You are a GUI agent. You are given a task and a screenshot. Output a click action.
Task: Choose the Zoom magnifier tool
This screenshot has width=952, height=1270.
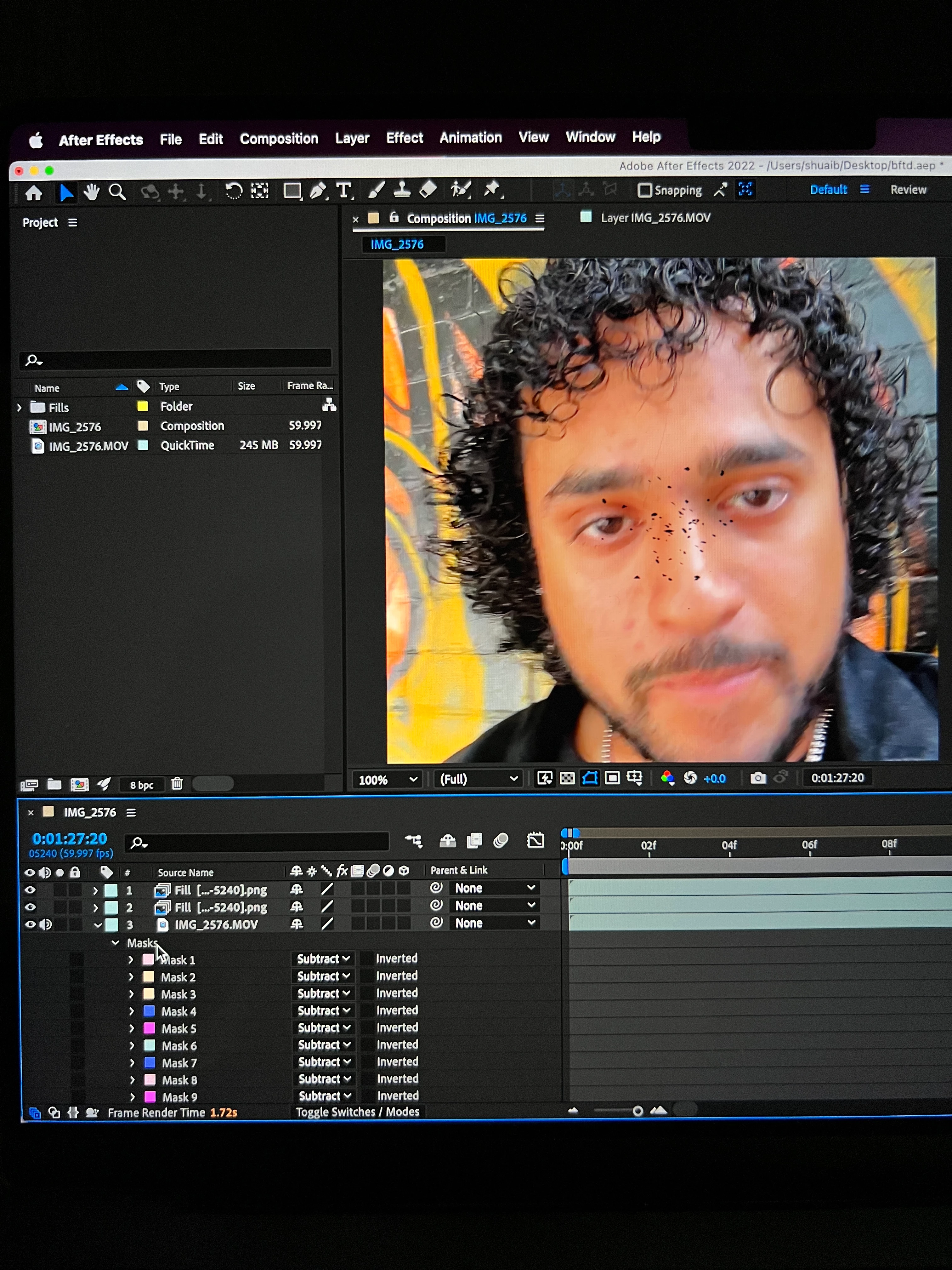117,192
